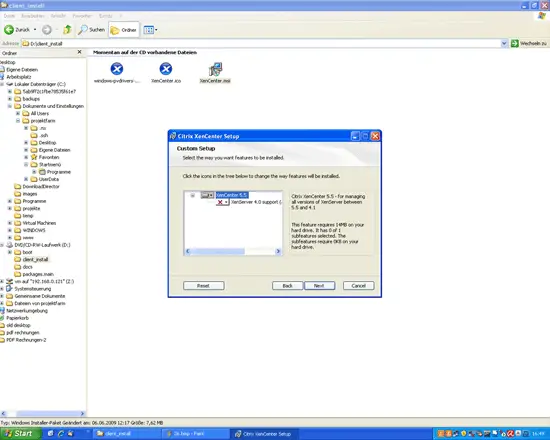Screen dimensions: 550x440
Task: Open the Favoriten menu
Action: (x=82, y=16)
